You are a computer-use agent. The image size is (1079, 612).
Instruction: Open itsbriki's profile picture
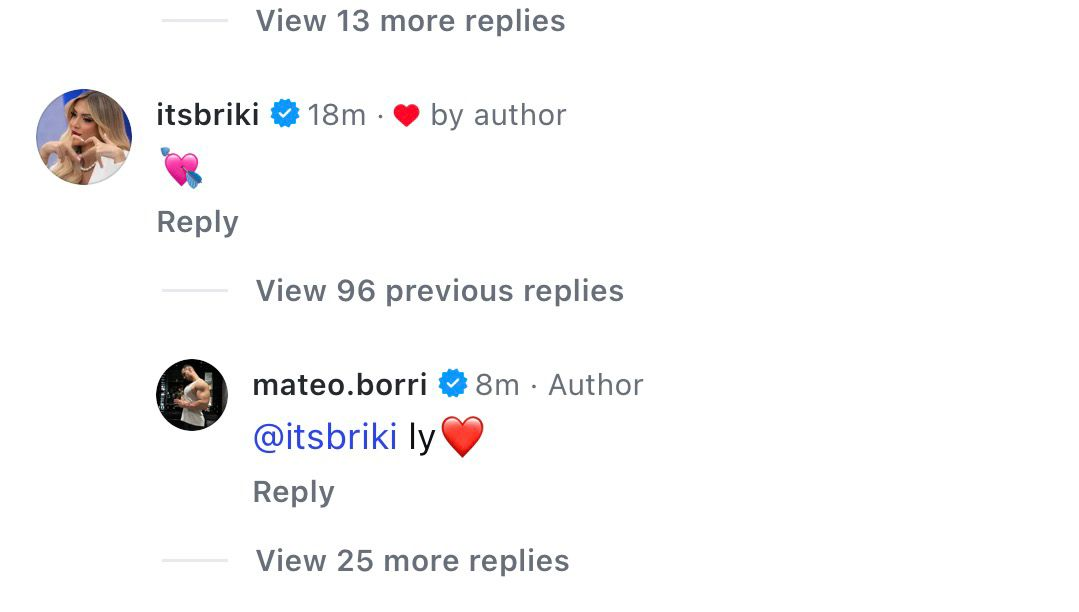tap(84, 137)
